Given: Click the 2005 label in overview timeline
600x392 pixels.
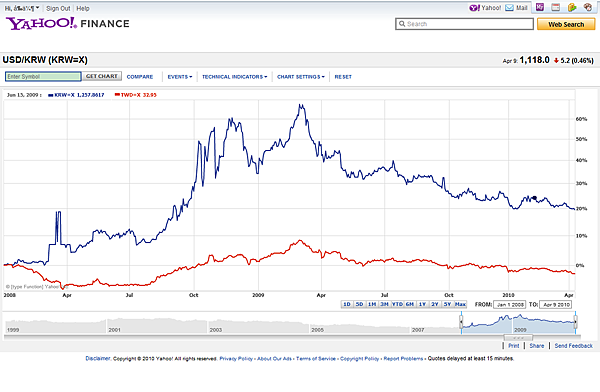Looking at the screenshot, I should 317,330.
